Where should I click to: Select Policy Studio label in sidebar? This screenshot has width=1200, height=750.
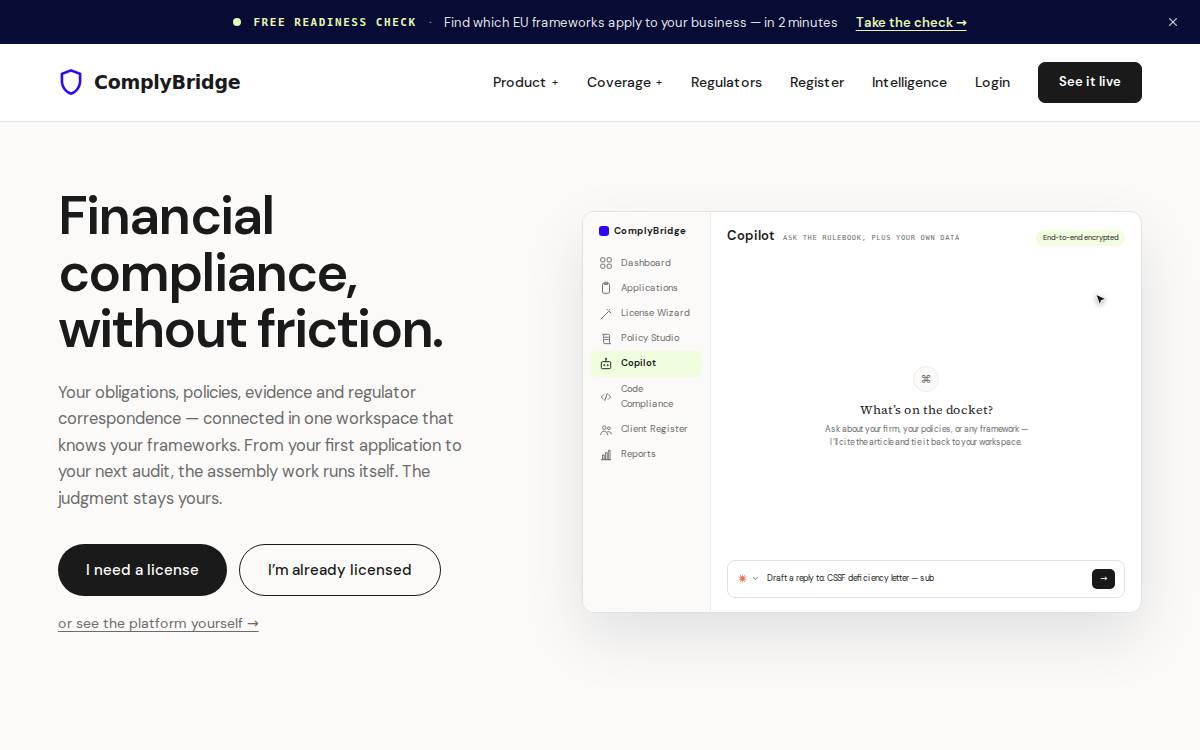(x=650, y=338)
